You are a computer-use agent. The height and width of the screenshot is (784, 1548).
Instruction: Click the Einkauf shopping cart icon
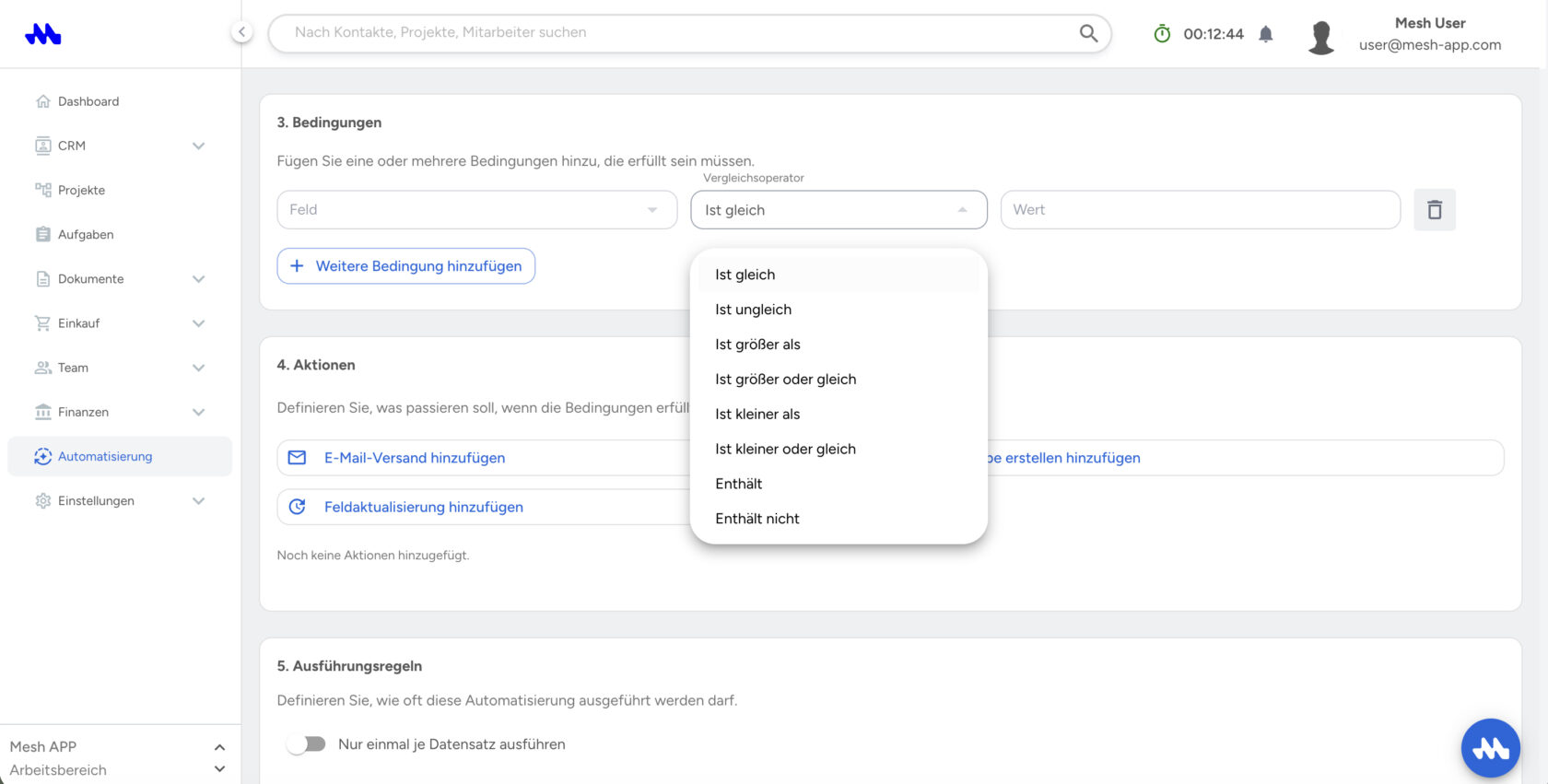tap(42, 323)
